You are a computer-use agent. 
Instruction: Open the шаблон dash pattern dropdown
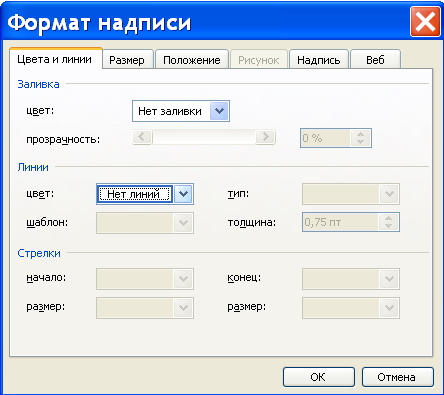click(145, 223)
